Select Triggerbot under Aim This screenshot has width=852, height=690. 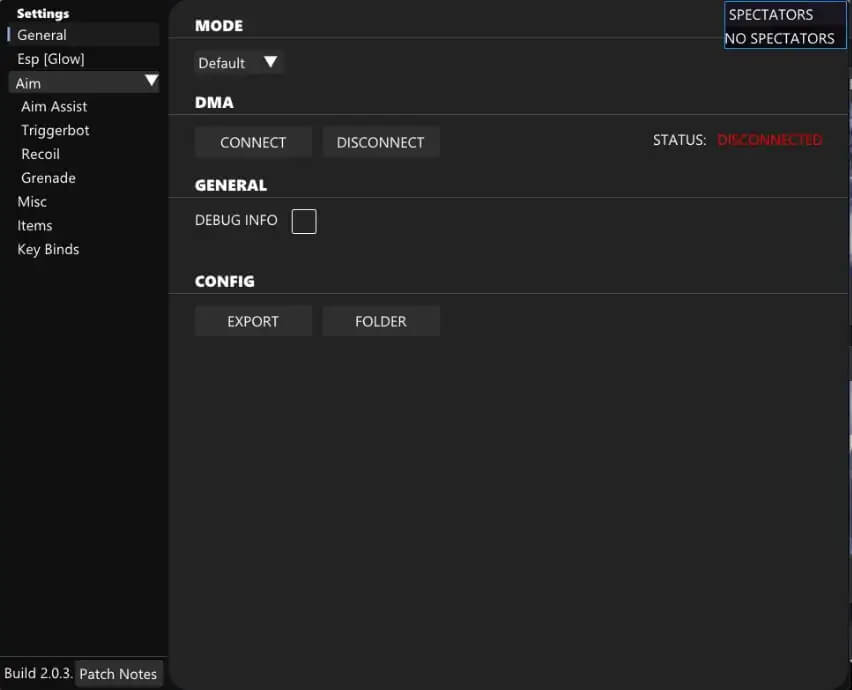[55, 130]
